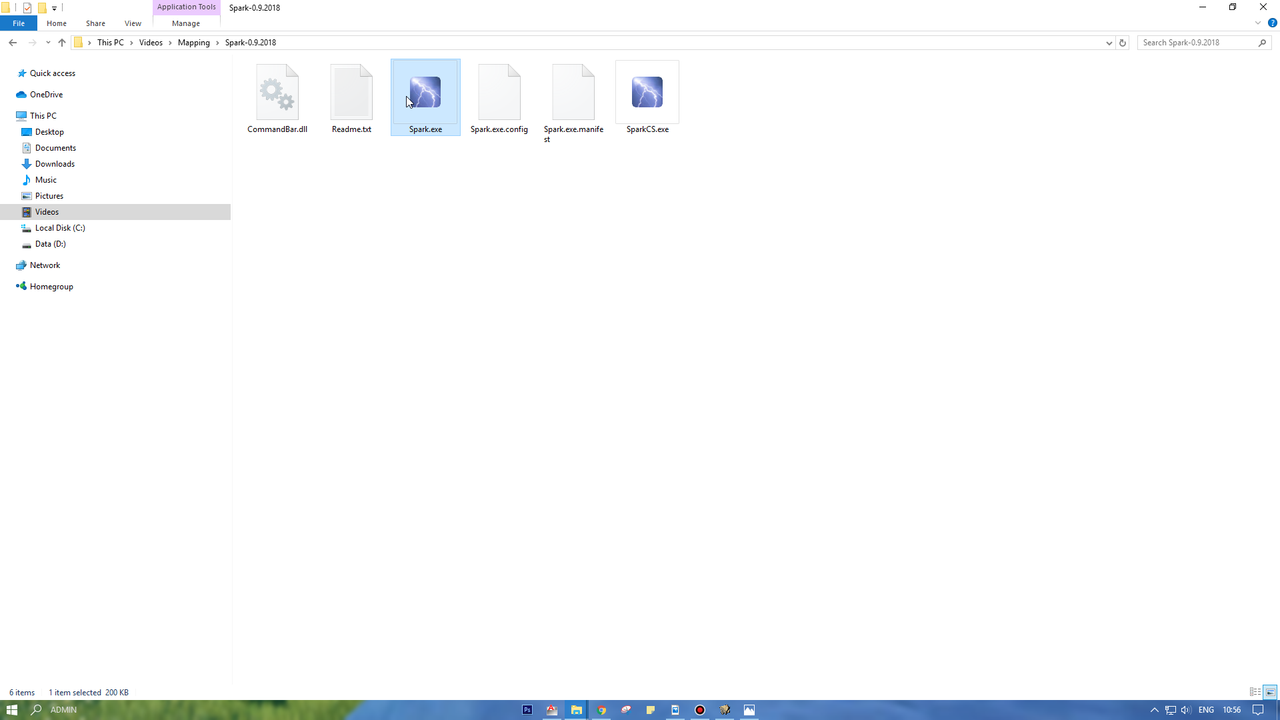Open OneDrive in navigation pane
Image resolution: width=1280 pixels, height=720 pixels.
click(x=46, y=94)
